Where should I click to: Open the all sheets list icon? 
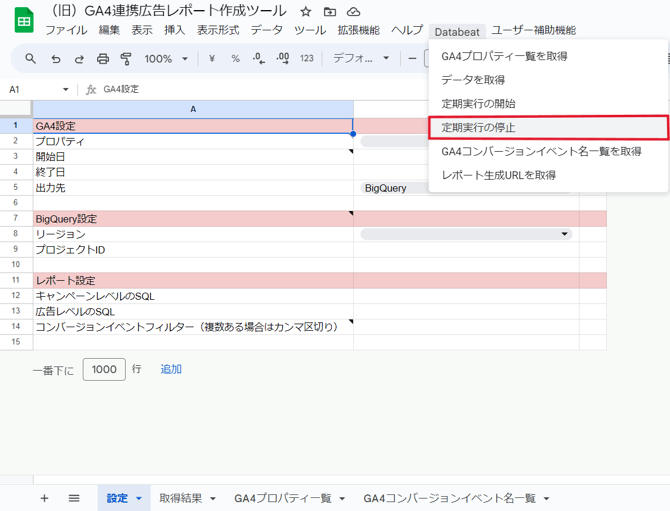tap(74, 498)
